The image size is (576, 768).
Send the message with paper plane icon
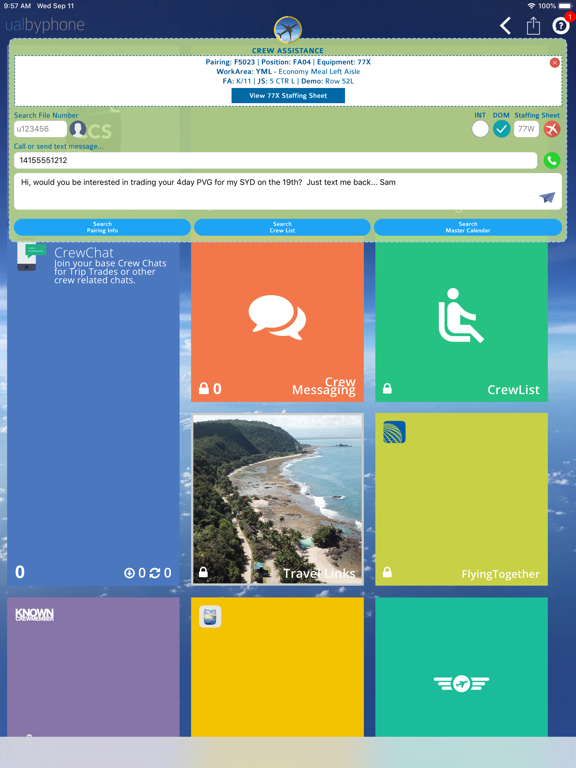point(547,197)
